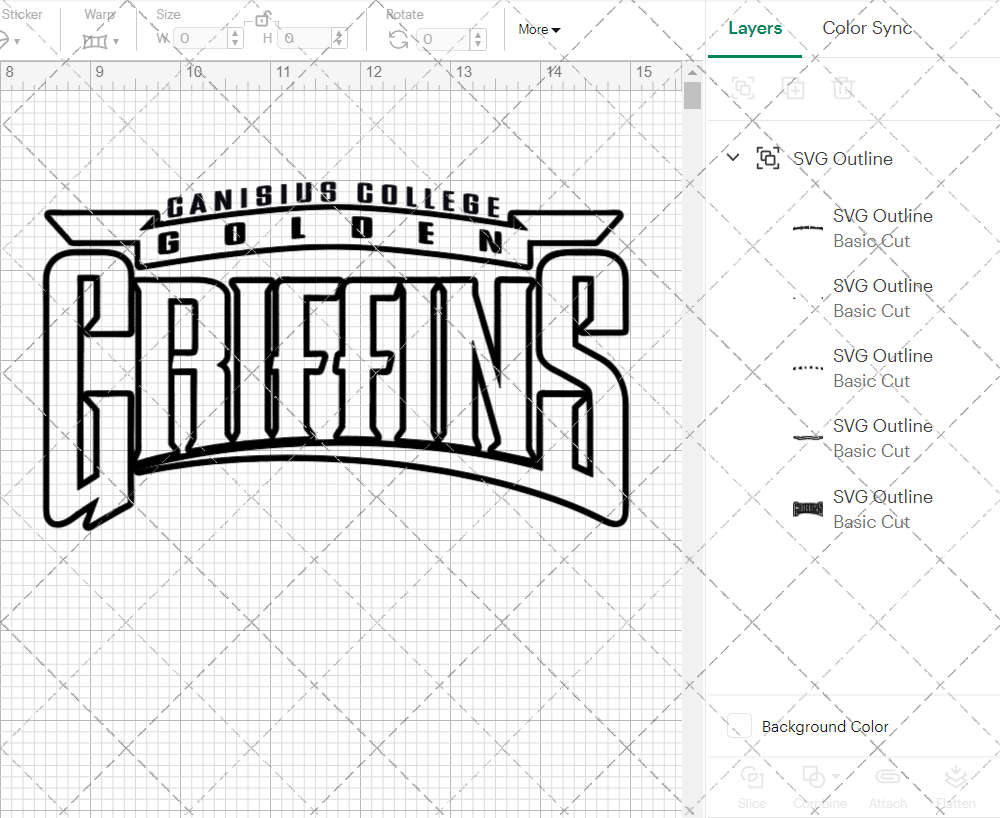Switch to the Color Sync tab

[x=866, y=28]
